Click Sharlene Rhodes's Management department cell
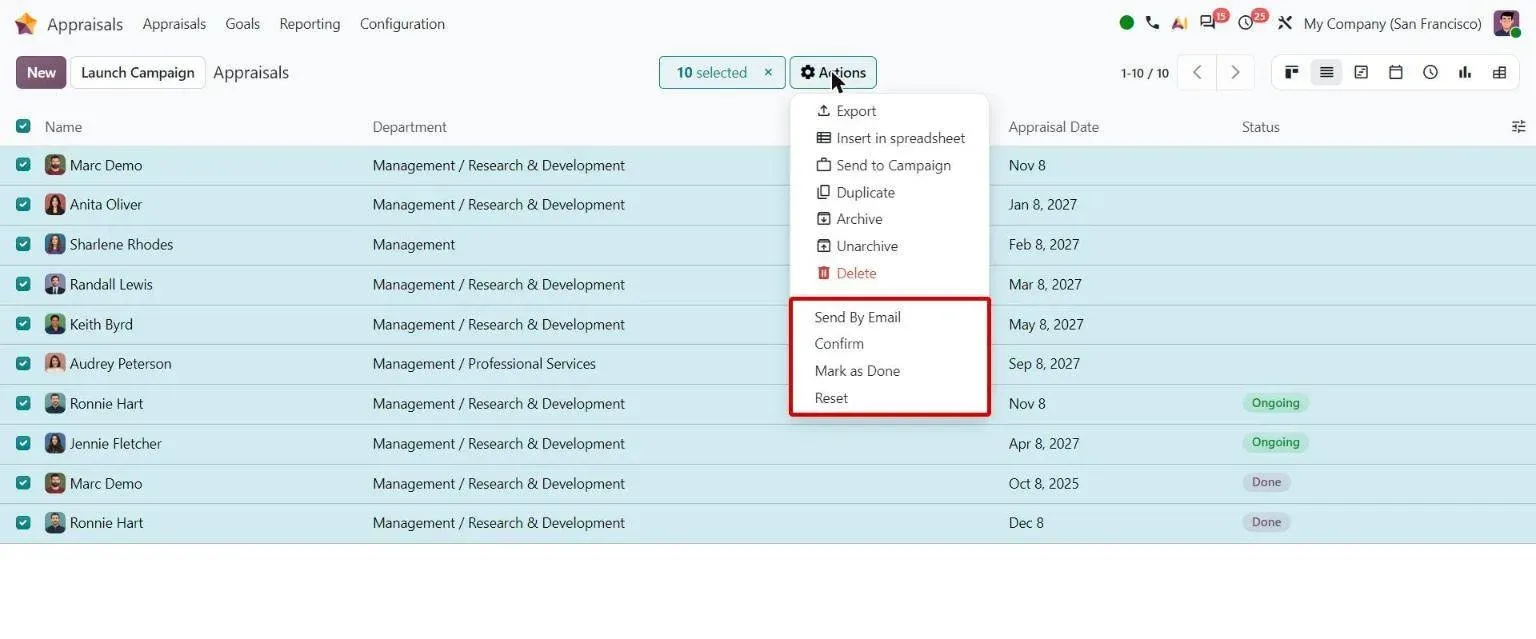The image size is (1536, 639). [414, 244]
